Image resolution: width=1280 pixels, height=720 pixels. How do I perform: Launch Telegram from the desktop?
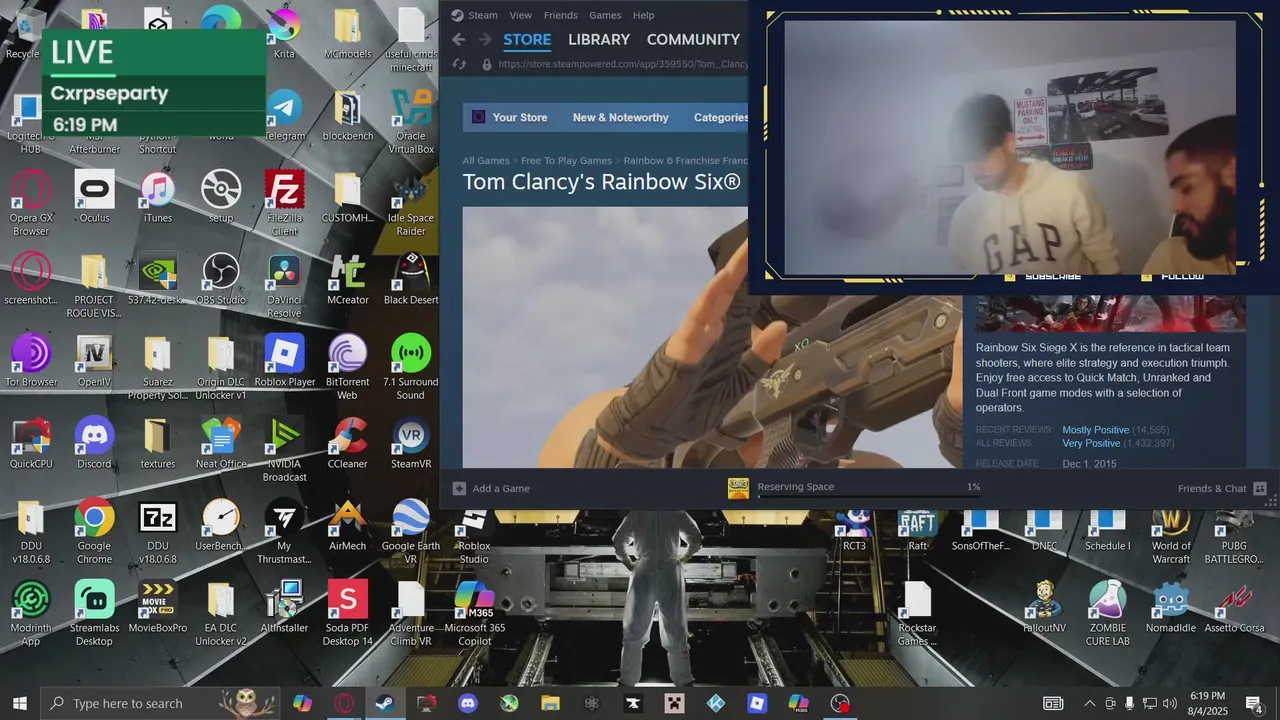tap(284, 116)
